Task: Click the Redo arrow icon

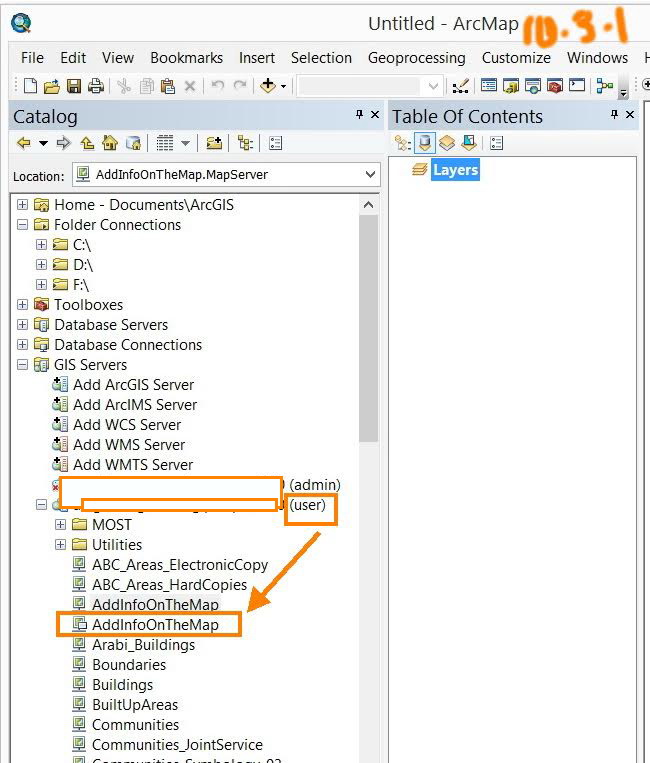Action: point(240,86)
